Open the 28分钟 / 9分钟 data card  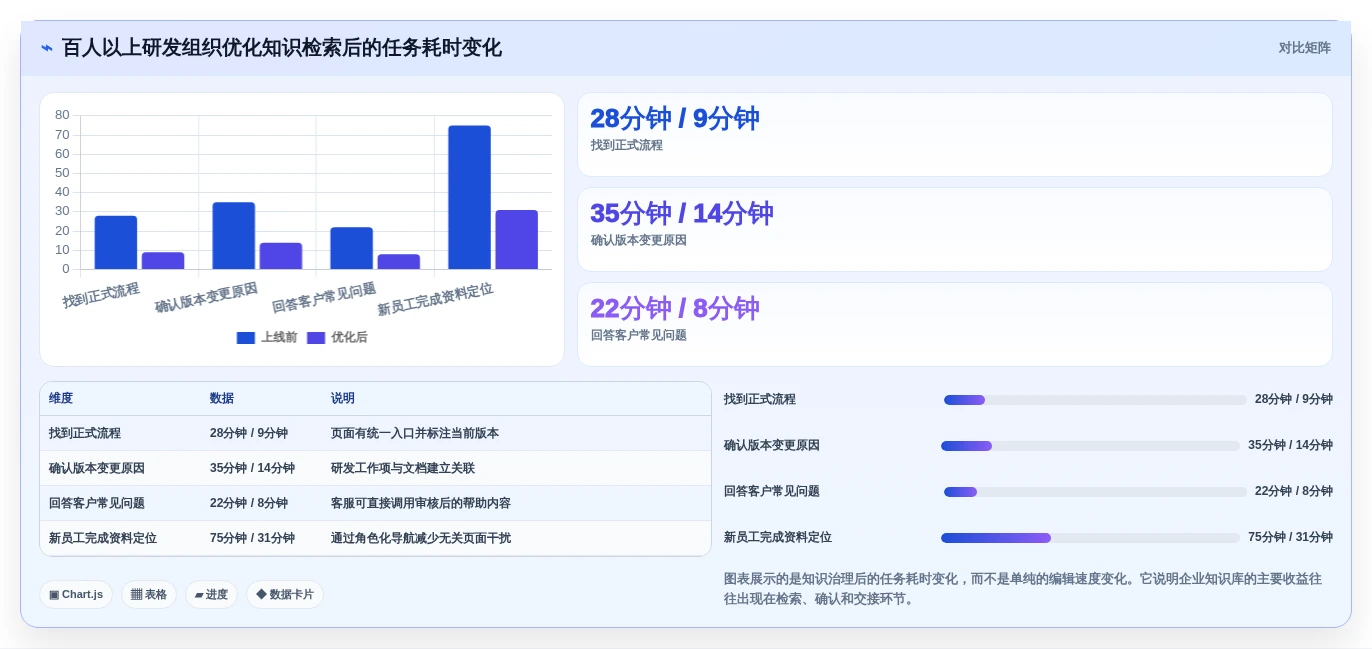955,135
